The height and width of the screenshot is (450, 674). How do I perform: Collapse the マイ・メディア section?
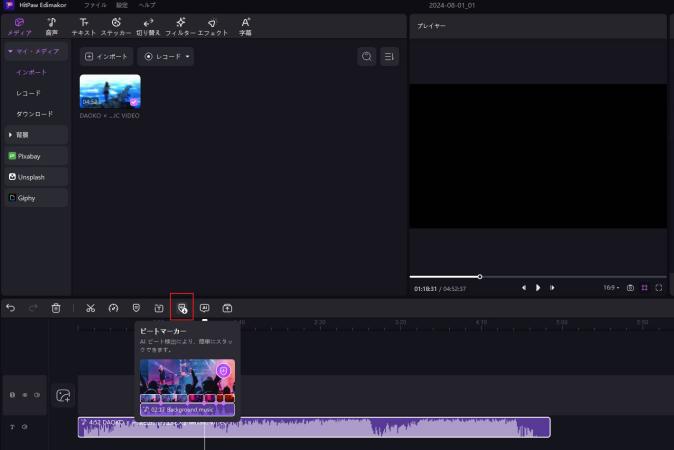[x=36, y=51]
